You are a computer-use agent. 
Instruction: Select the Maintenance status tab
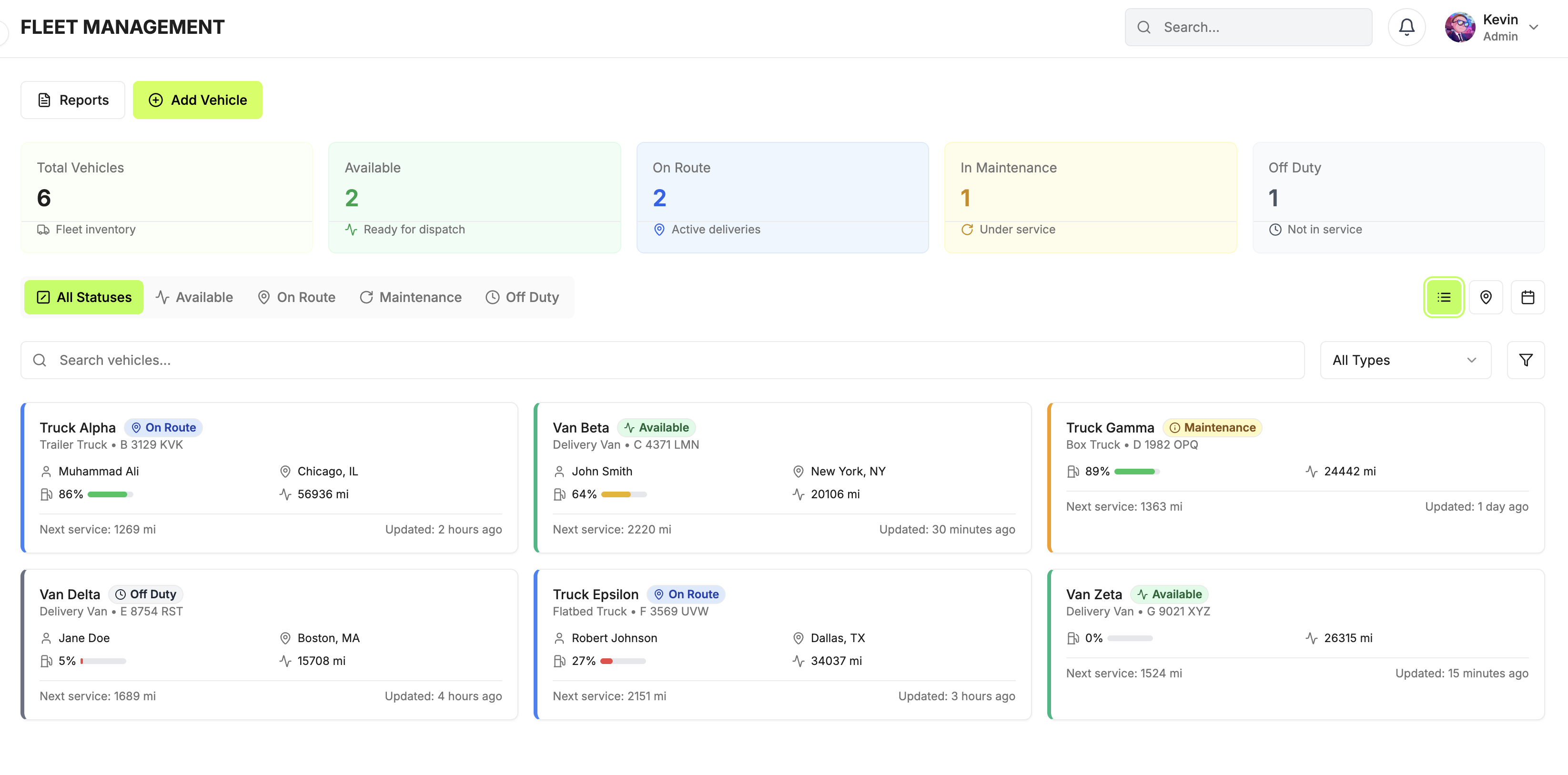click(x=410, y=297)
